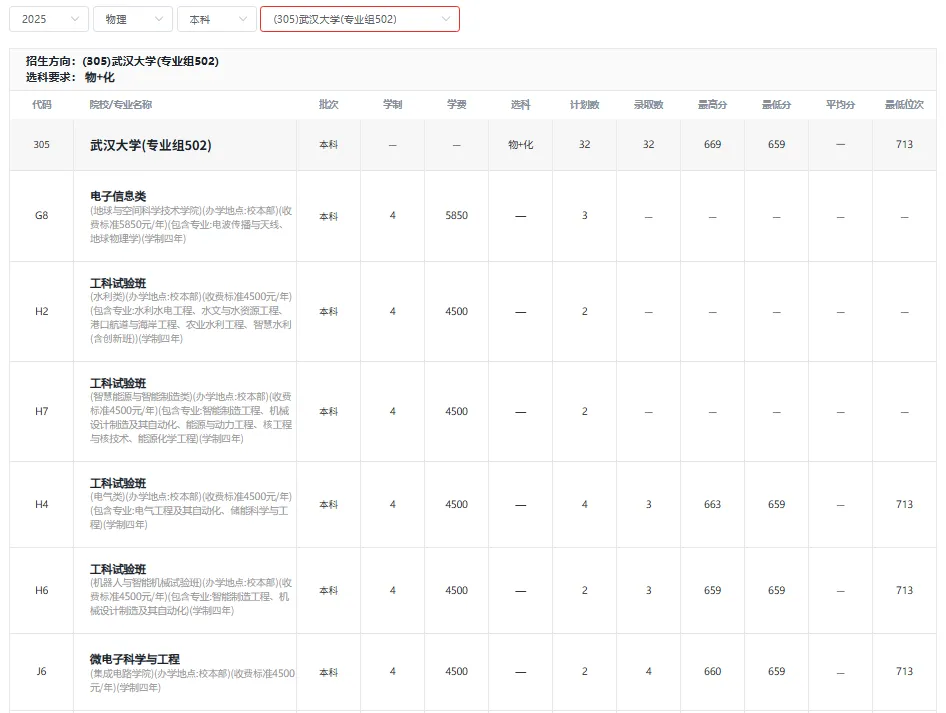Open the 物理 subject dropdown

click(x=133, y=19)
